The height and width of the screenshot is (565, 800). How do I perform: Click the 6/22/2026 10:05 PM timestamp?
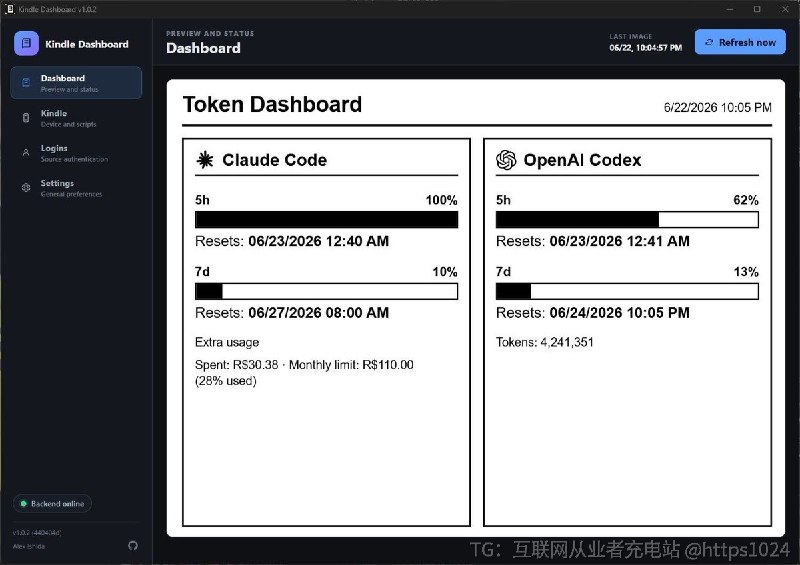click(717, 108)
